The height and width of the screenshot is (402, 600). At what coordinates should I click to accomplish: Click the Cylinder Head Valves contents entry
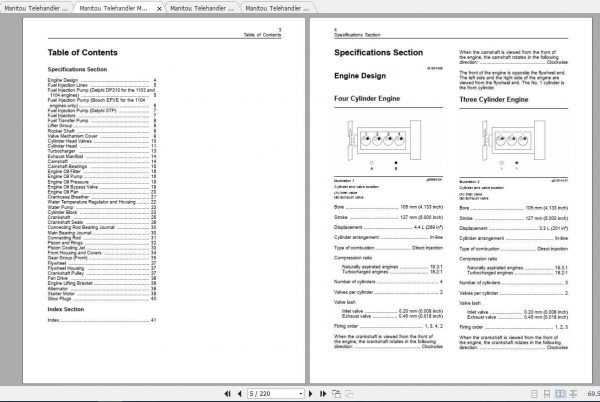coord(102,141)
